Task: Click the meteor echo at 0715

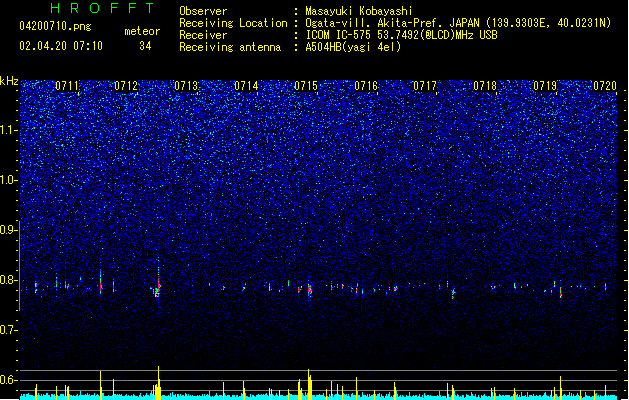Action: pyautogui.click(x=309, y=289)
